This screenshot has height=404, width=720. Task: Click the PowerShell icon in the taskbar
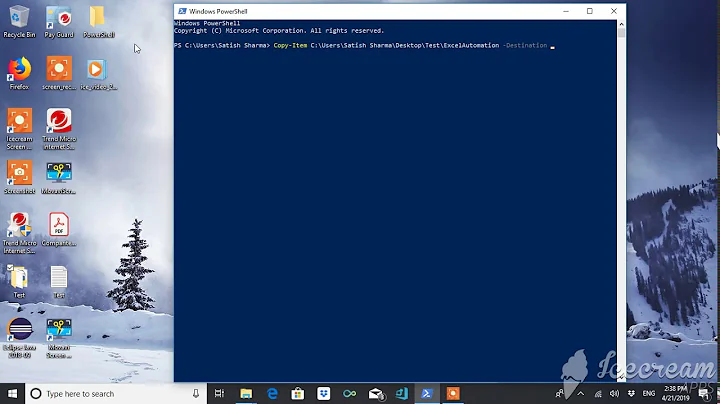tap(427, 394)
